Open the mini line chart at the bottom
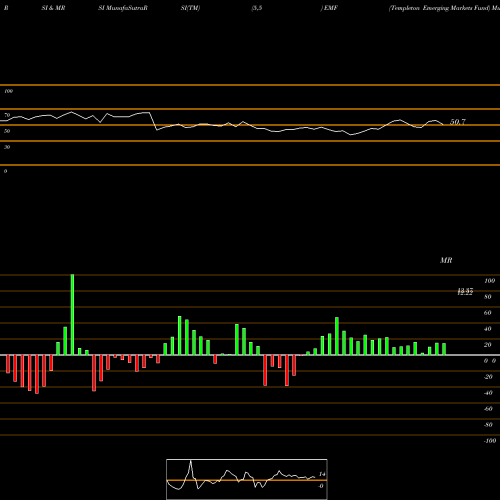Viewport: 500px width, 500px height. tap(247, 479)
